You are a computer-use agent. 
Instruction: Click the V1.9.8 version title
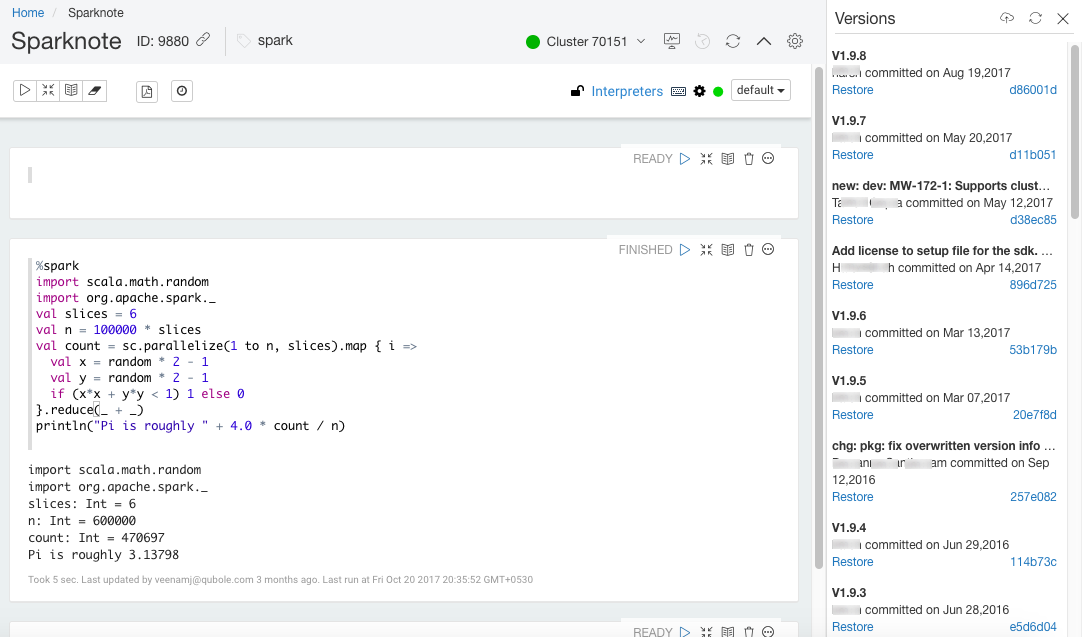click(x=849, y=56)
